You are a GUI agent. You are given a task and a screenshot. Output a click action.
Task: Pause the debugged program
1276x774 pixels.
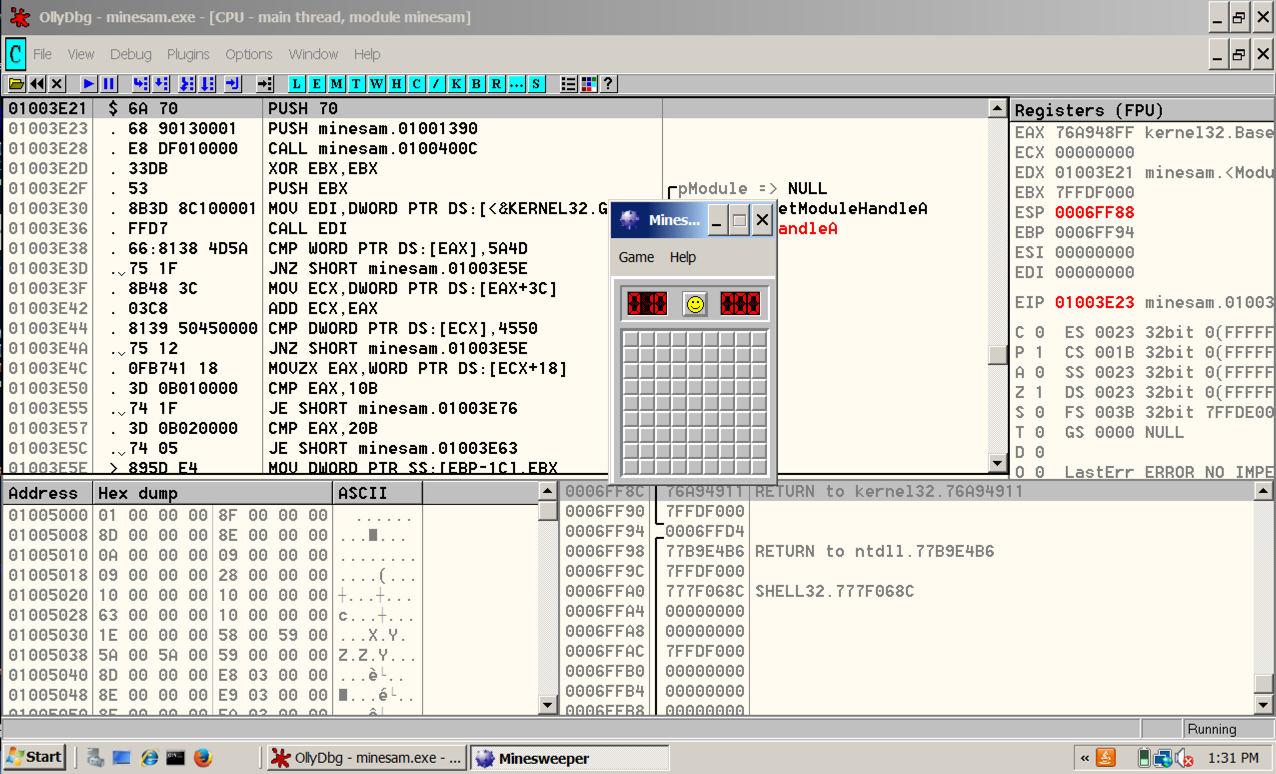109,84
